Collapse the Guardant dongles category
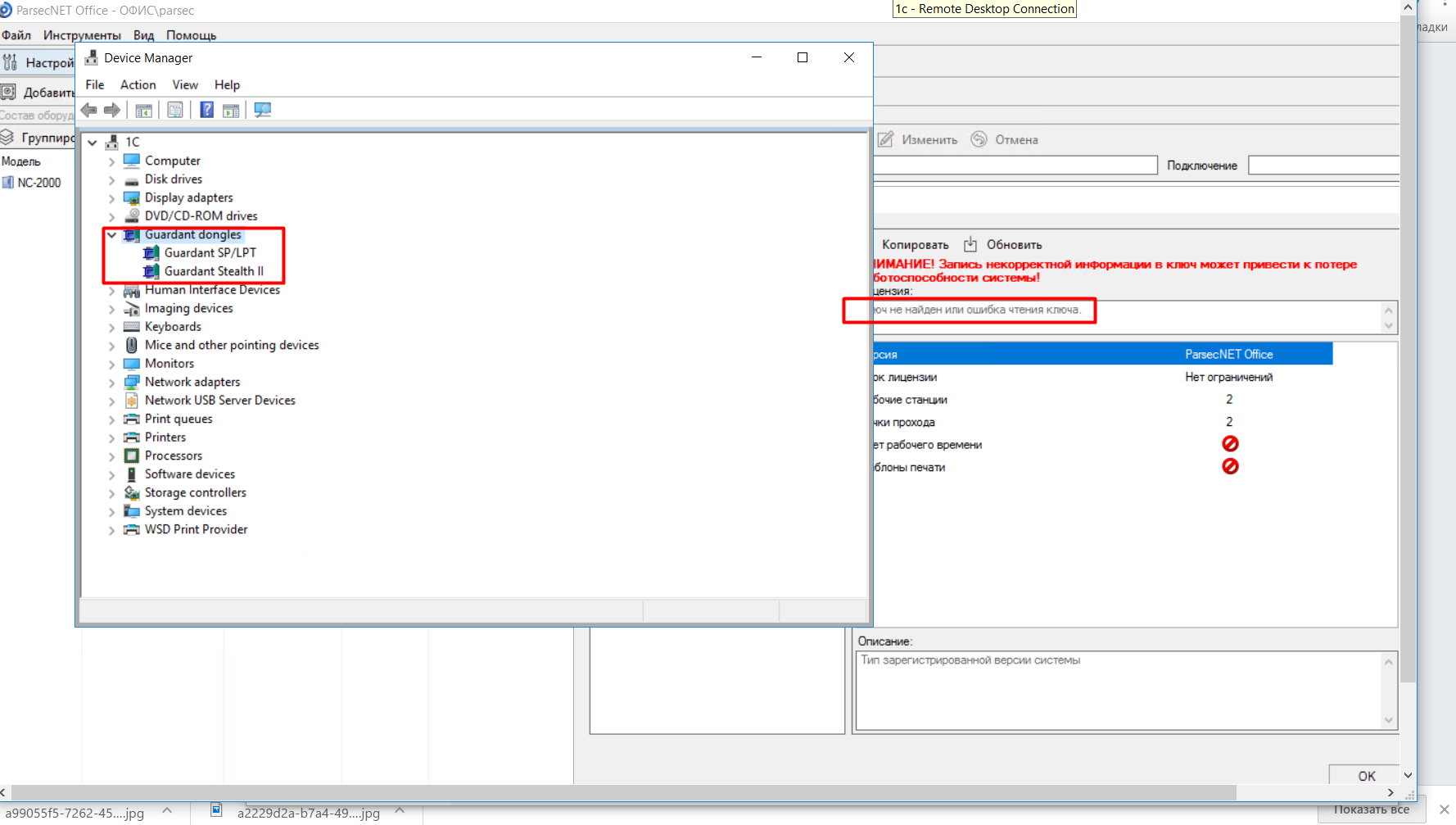The image size is (1456, 825). coord(111,235)
